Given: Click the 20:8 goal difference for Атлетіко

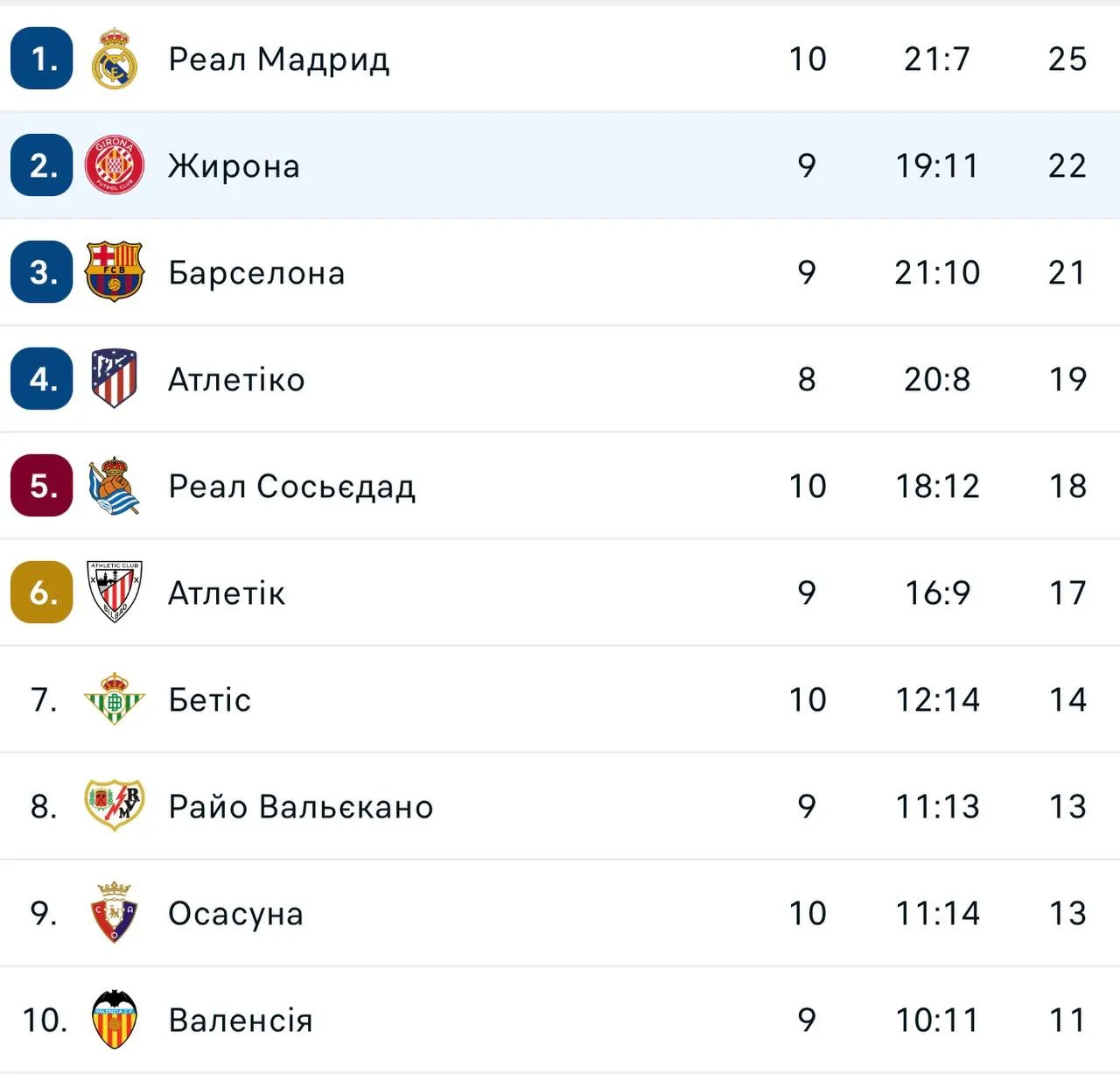Looking at the screenshot, I should tap(937, 380).
